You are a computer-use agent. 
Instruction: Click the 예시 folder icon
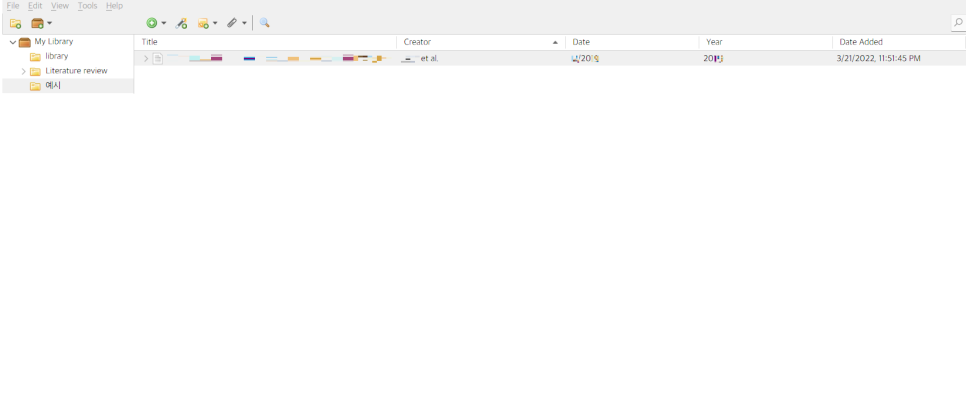[x=35, y=86]
